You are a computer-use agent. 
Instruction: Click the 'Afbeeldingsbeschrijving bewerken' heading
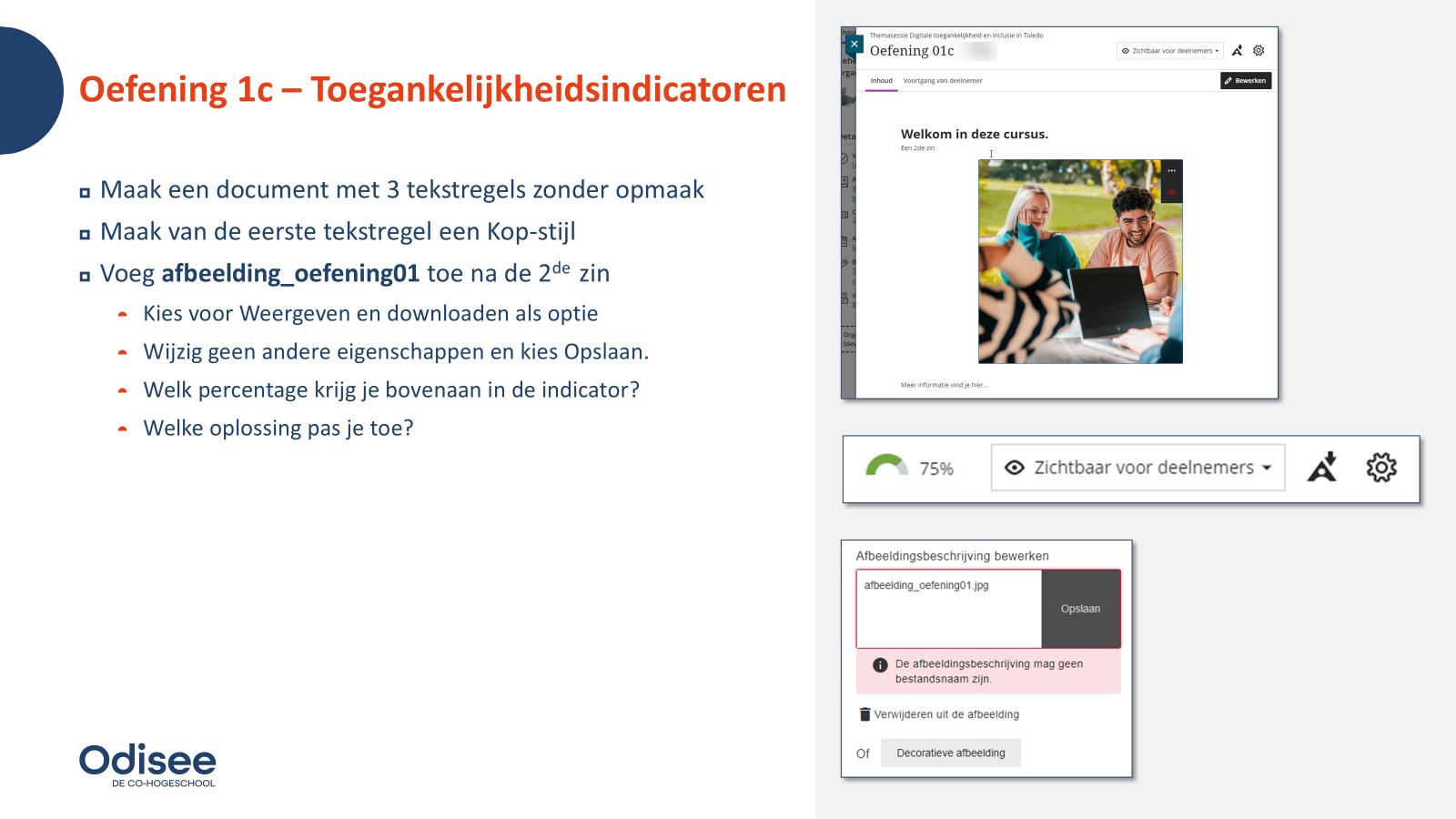click(952, 556)
